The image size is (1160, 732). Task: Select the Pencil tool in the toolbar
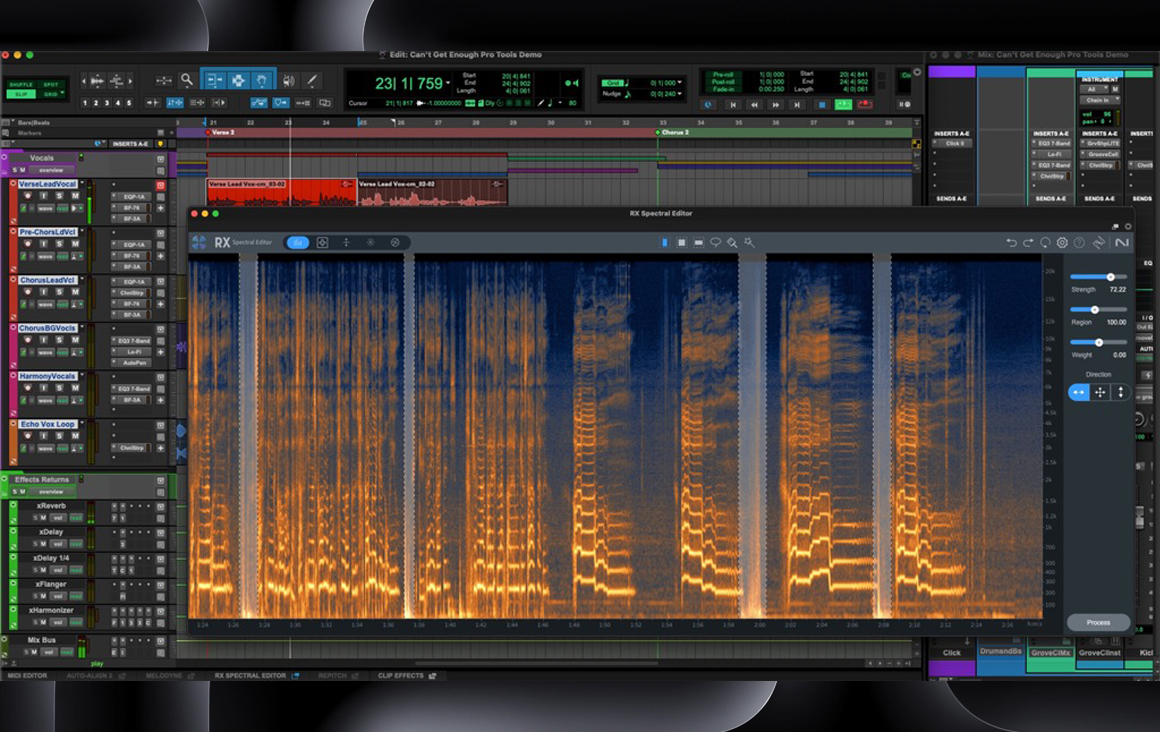[312, 81]
